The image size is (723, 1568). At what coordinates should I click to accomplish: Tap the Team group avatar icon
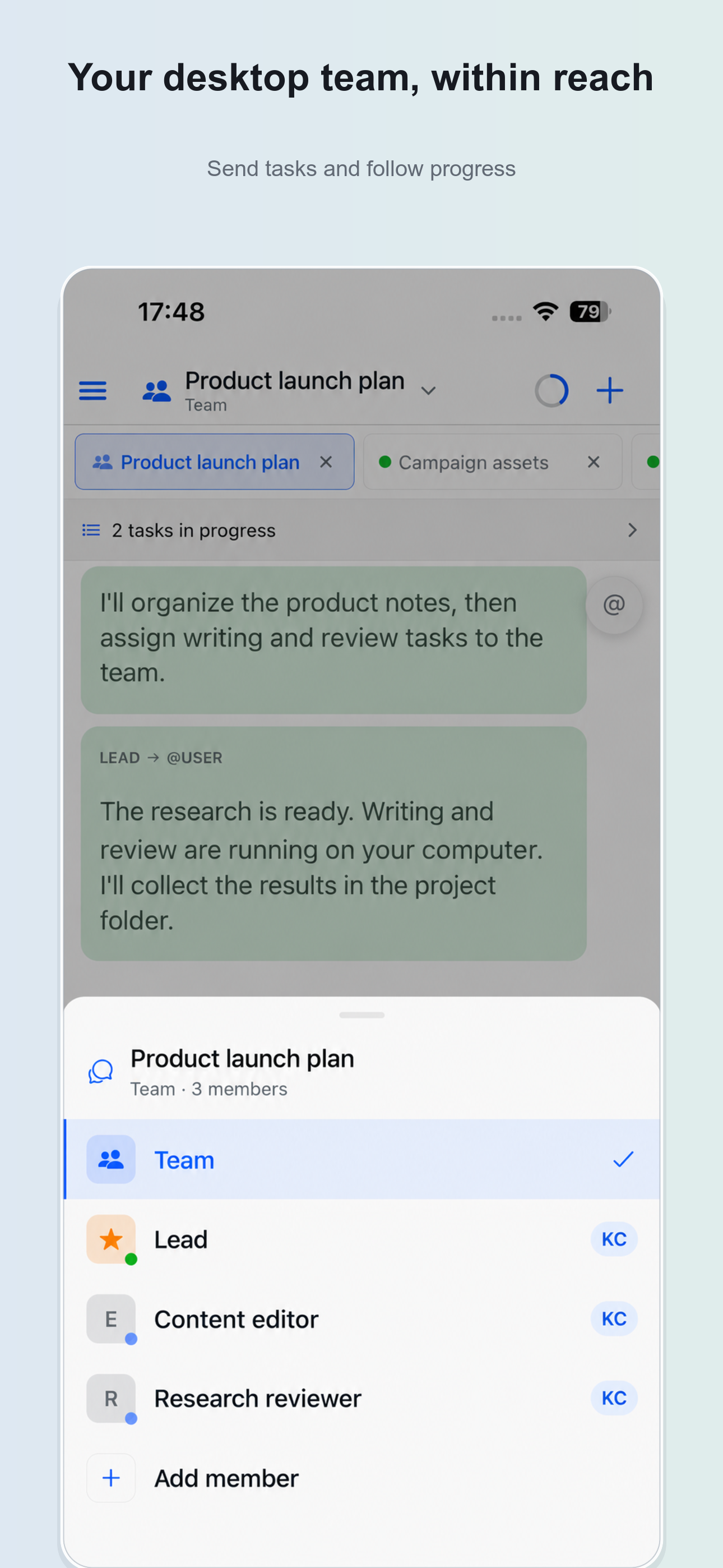tap(111, 1159)
